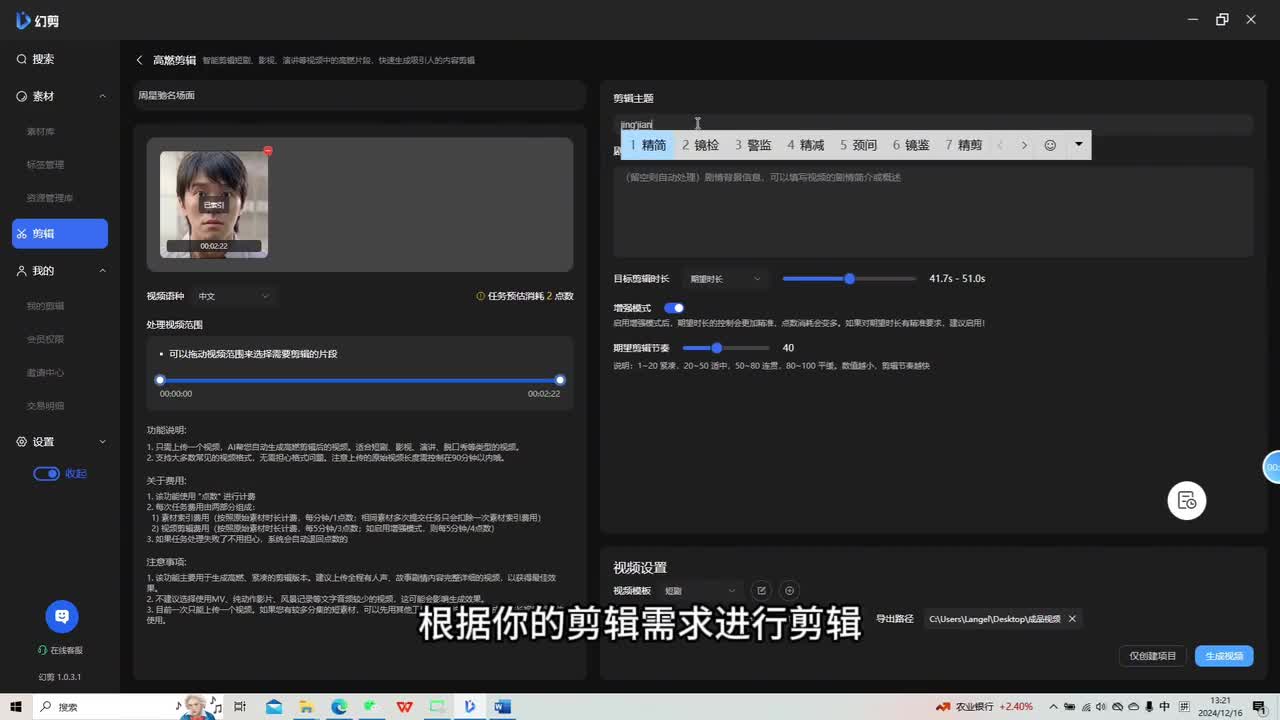
Task: Open the blue chat assistant icon in sidebar
Action: (62, 617)
